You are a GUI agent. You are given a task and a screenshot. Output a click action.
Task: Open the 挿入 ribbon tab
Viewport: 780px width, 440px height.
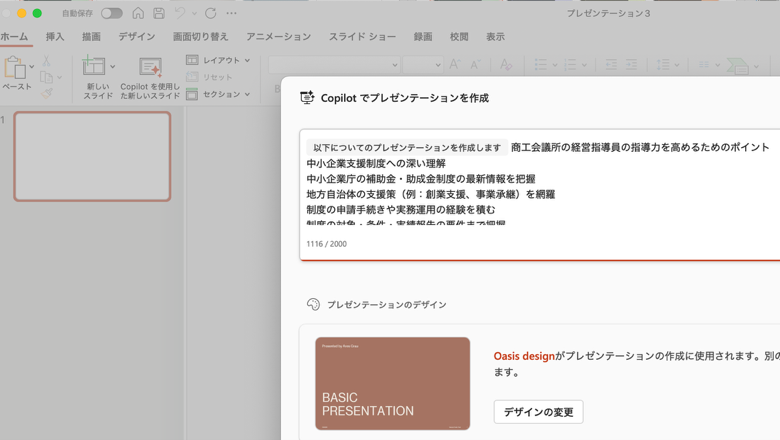coord(54,37)
